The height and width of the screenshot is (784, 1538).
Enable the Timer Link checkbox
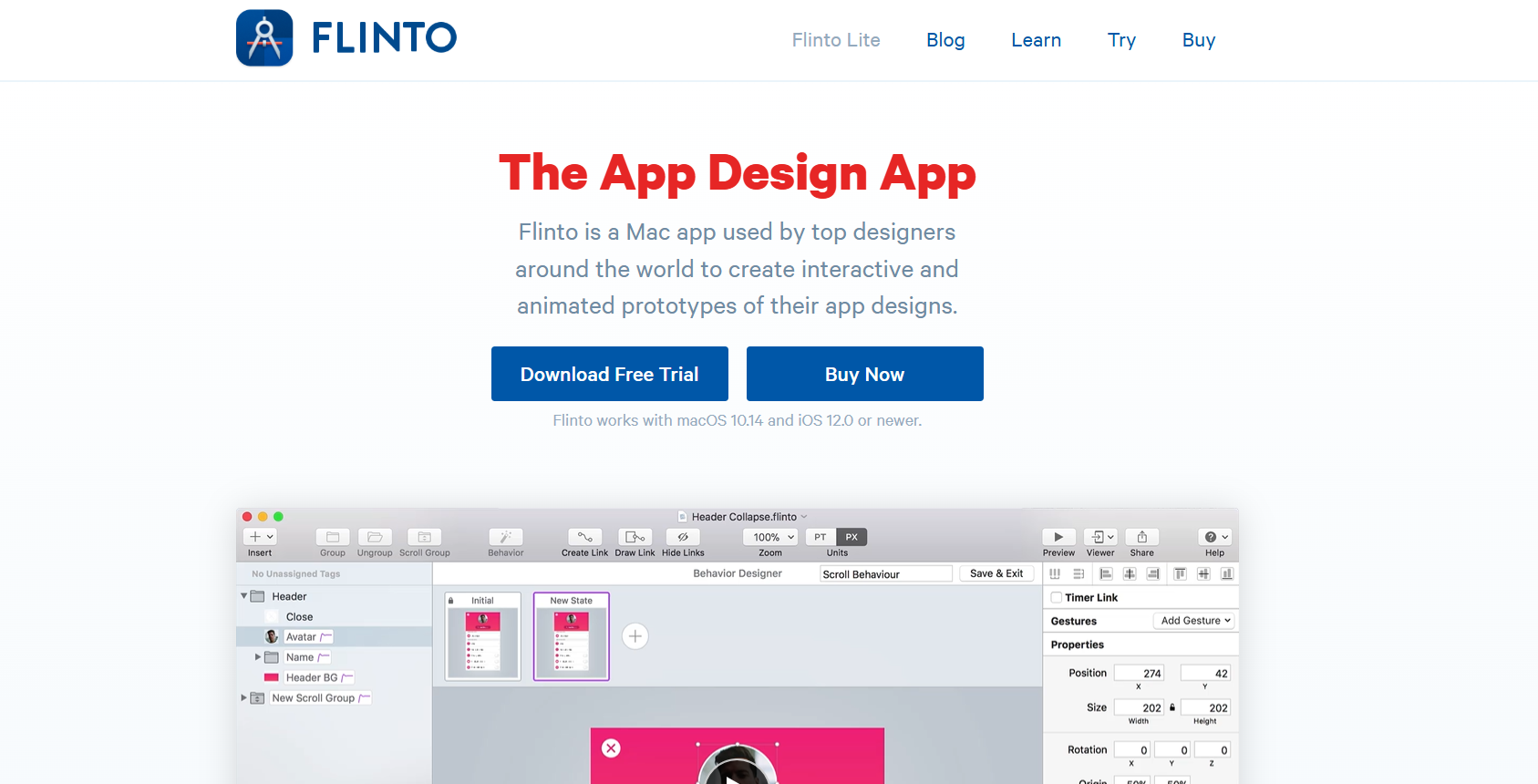tap(1057, 597)
